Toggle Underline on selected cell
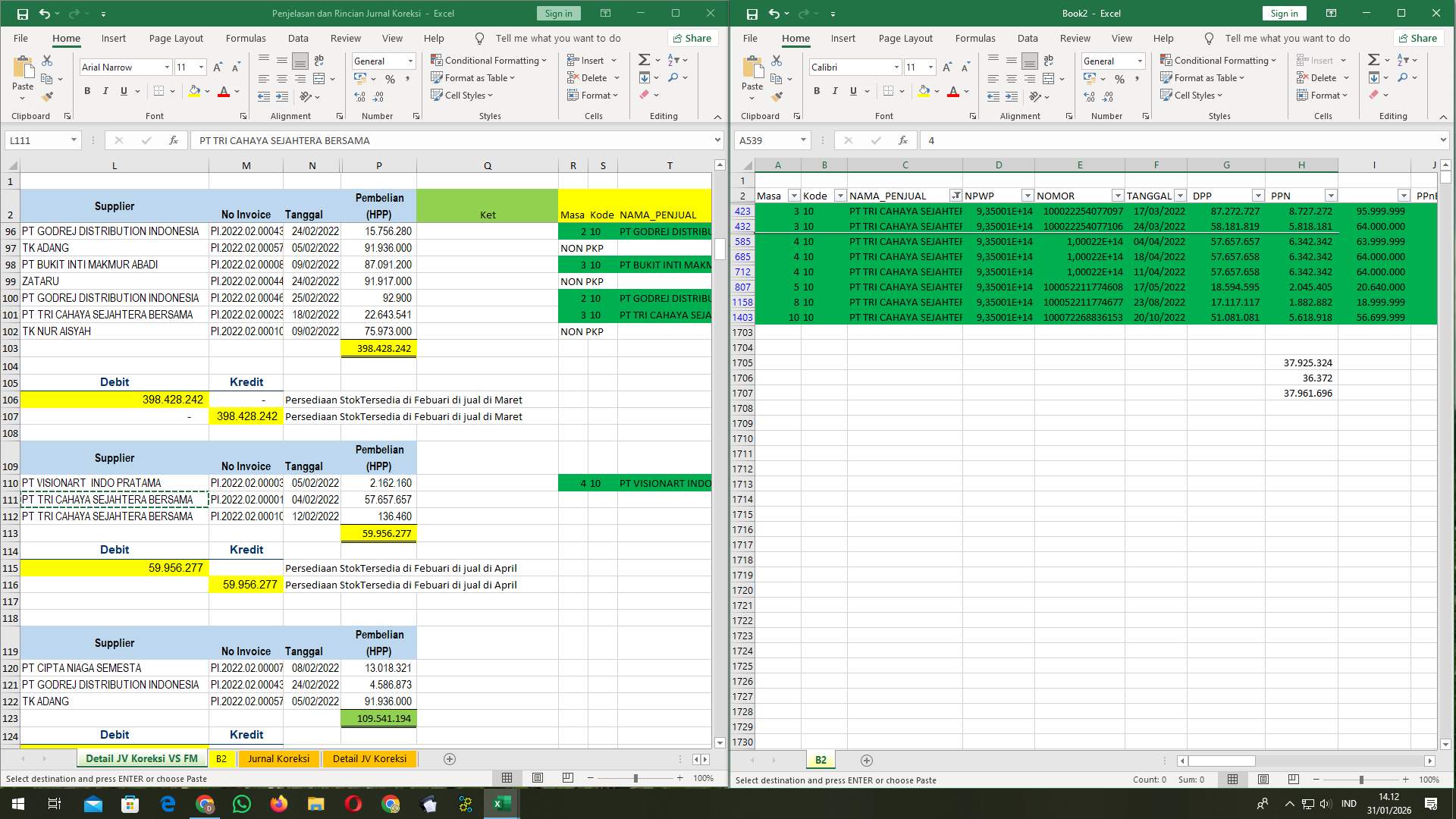 pos(123,91)
